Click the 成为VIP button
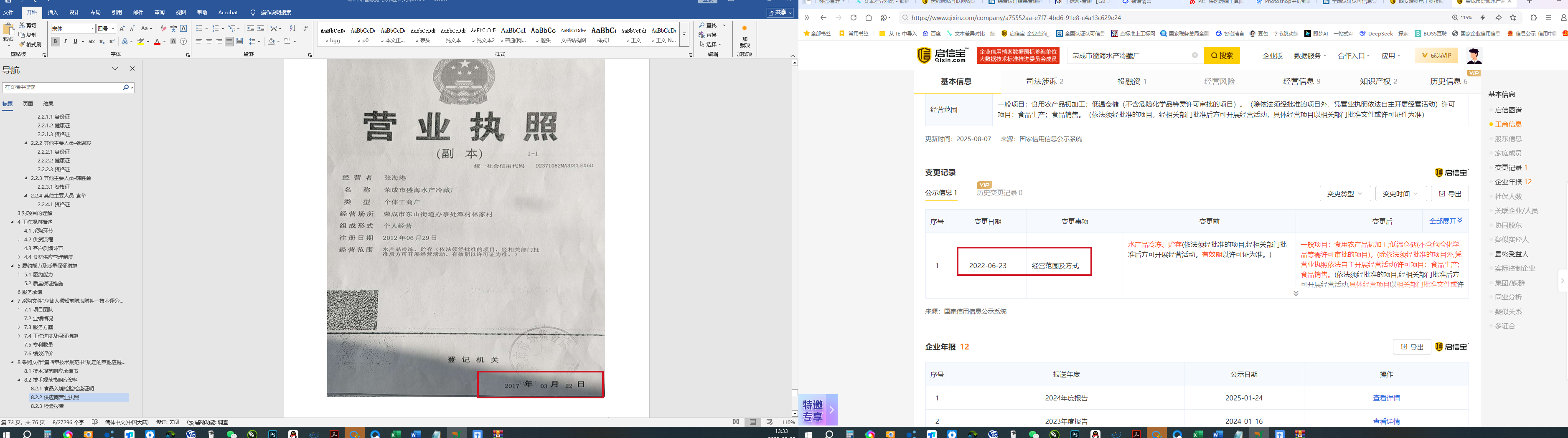This screenshot has height=438, width=1568. click(x=1436, y=56)
